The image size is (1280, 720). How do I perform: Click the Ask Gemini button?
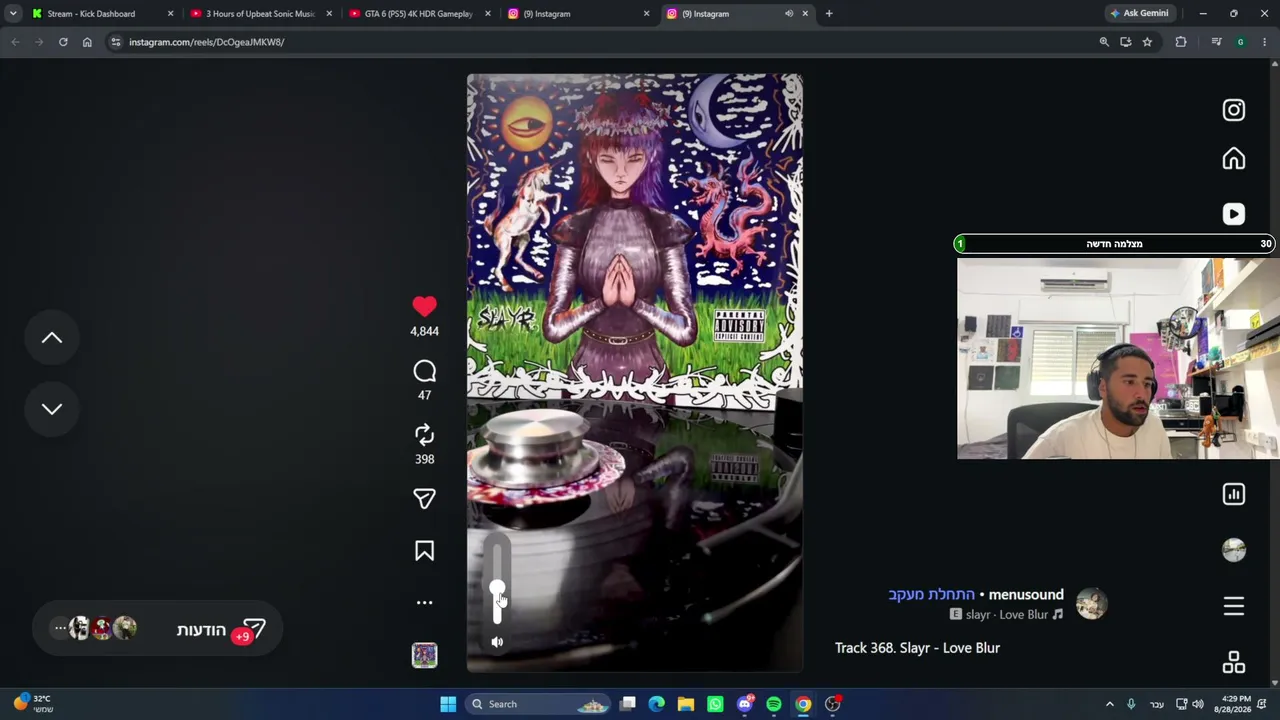tap(1138, 14)
